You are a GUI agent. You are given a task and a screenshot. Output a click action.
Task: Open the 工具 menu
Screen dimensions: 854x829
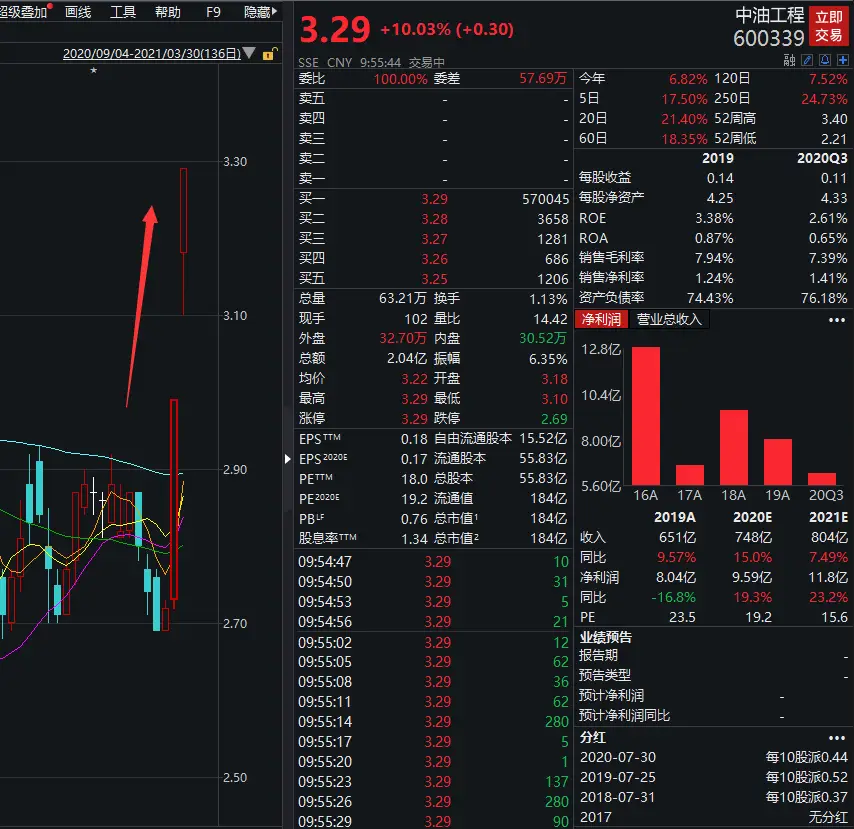pos(122,12)
